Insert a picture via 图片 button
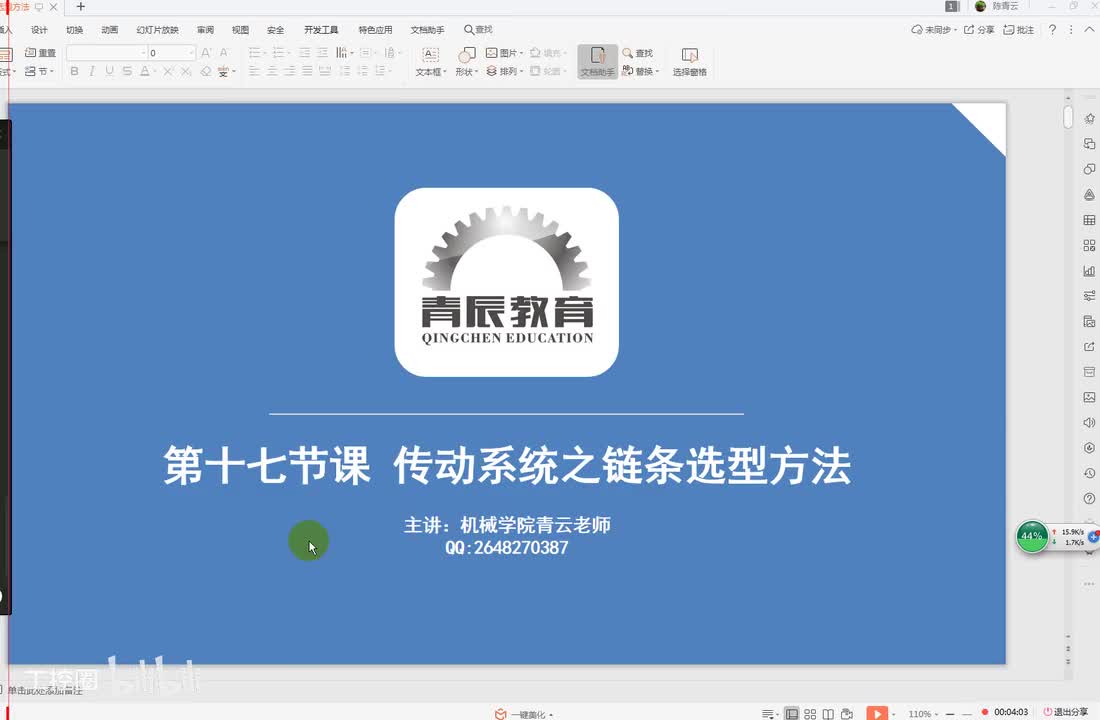The width and height of the screenshot is (1100, 720). point(504,53)
